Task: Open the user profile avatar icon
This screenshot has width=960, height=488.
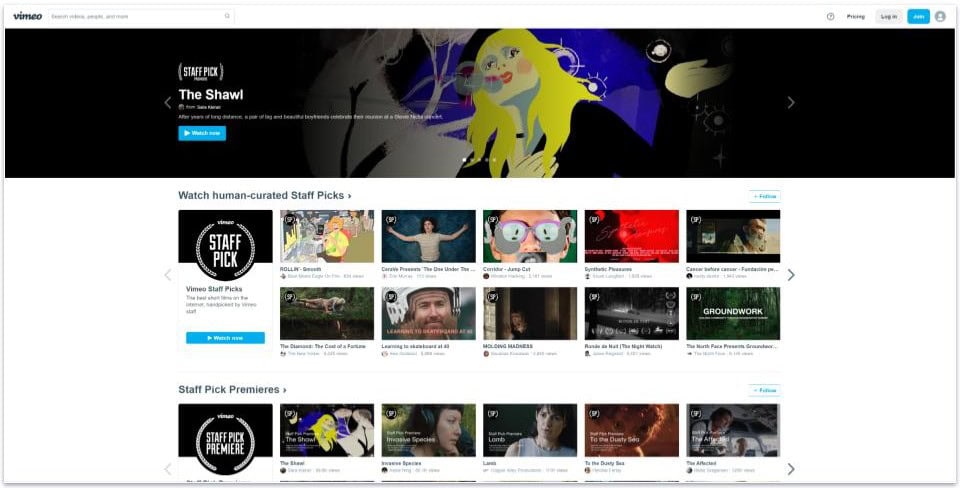Action: [940, 17]
